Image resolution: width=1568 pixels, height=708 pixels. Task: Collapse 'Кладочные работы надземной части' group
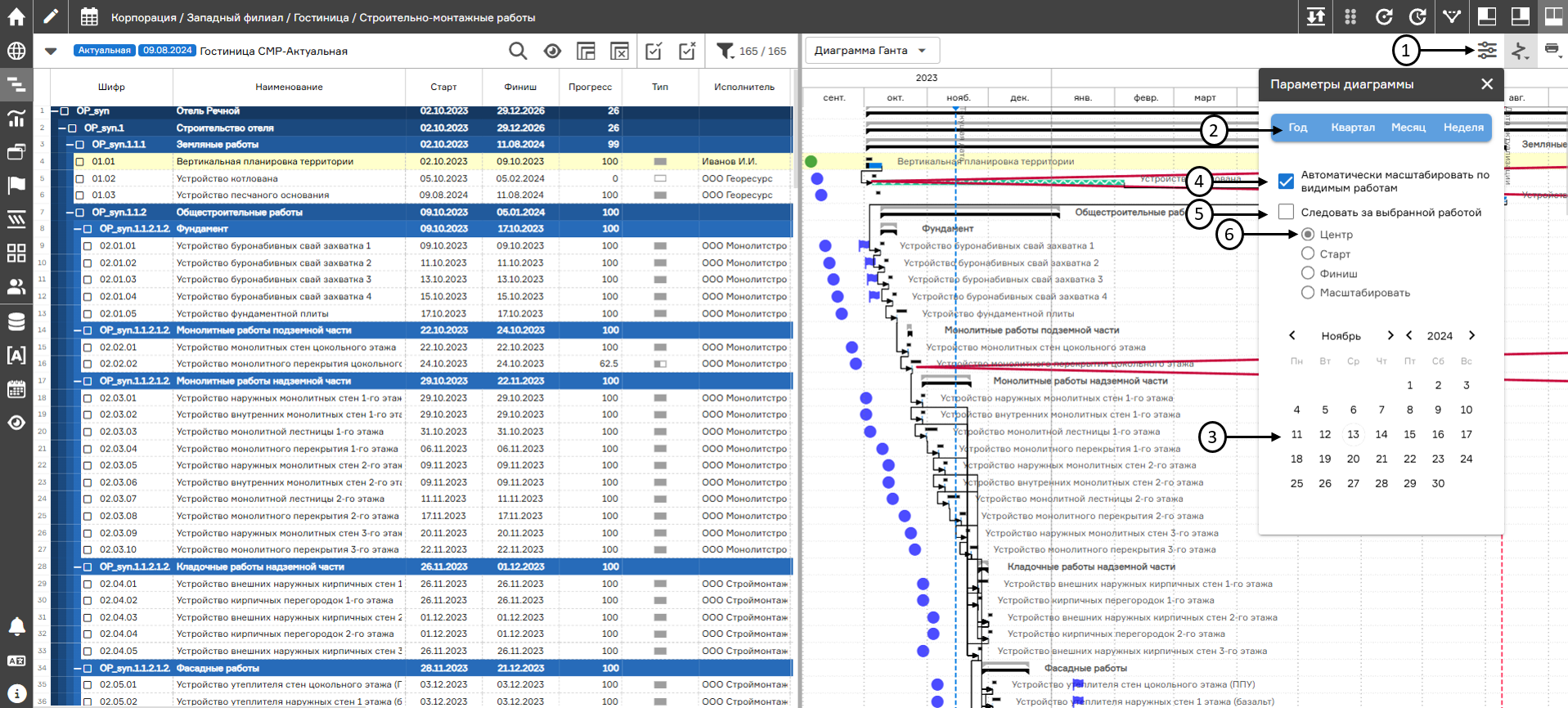click(79, 567)
